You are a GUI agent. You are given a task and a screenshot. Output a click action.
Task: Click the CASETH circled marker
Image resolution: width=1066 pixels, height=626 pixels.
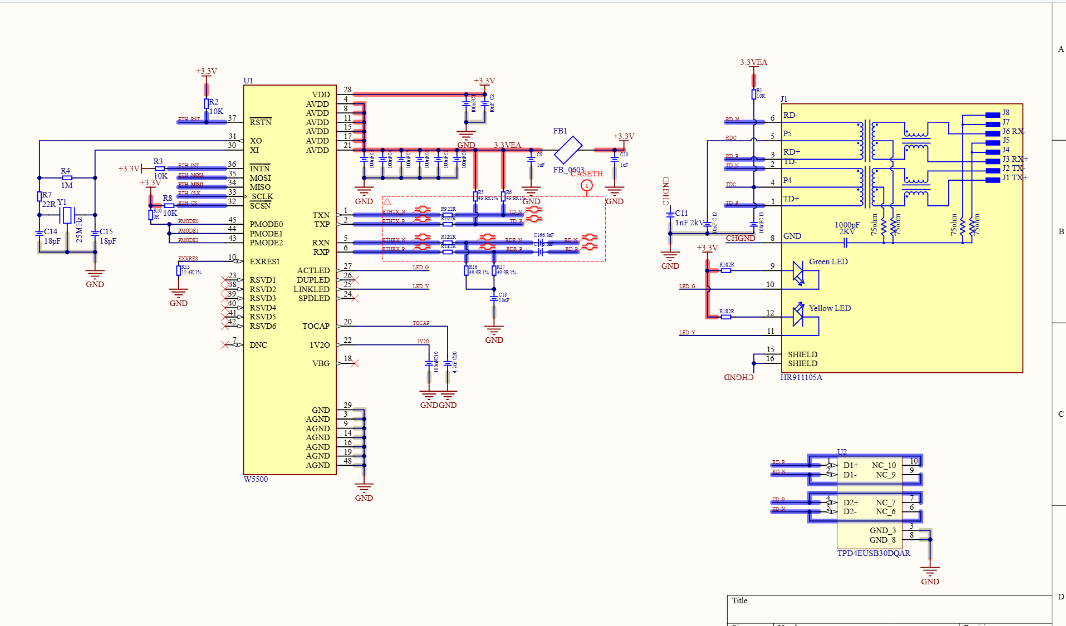(589, 185)
